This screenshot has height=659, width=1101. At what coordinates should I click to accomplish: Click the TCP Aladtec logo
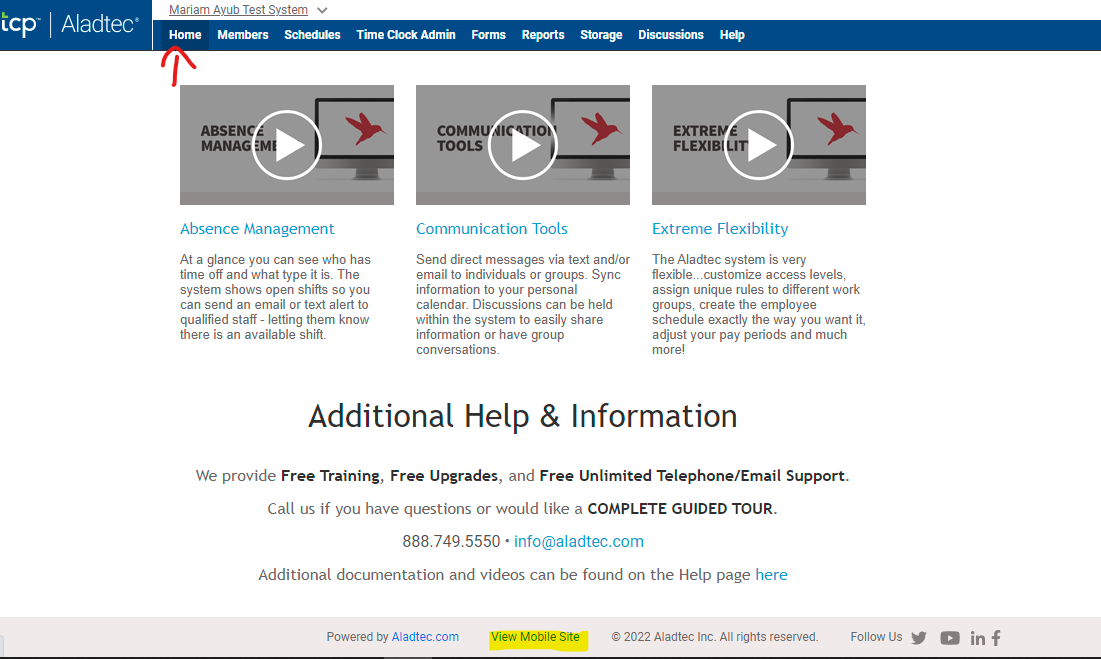[x=70, y=25]
